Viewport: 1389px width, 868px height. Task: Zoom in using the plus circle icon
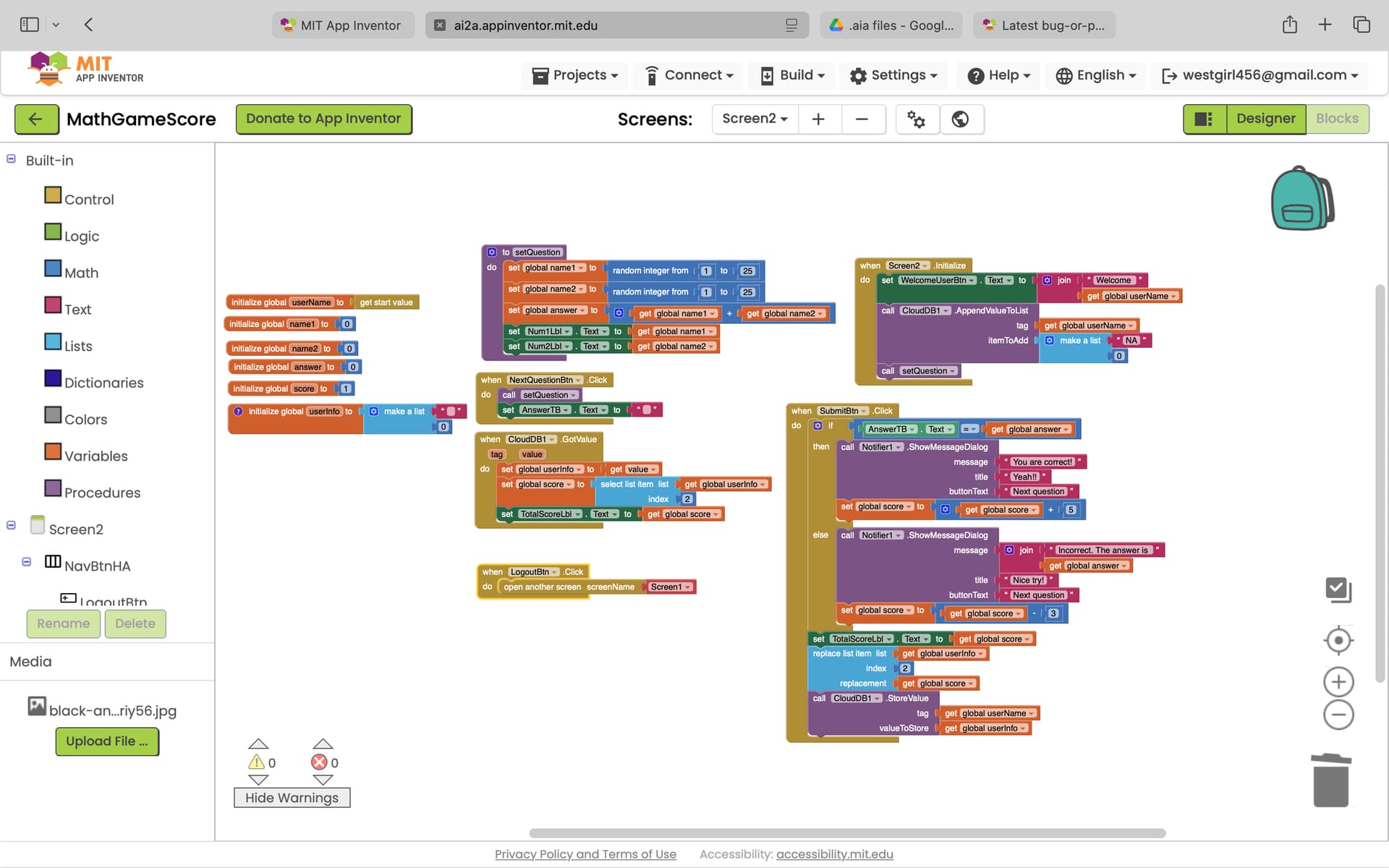tap(1338, 681)
